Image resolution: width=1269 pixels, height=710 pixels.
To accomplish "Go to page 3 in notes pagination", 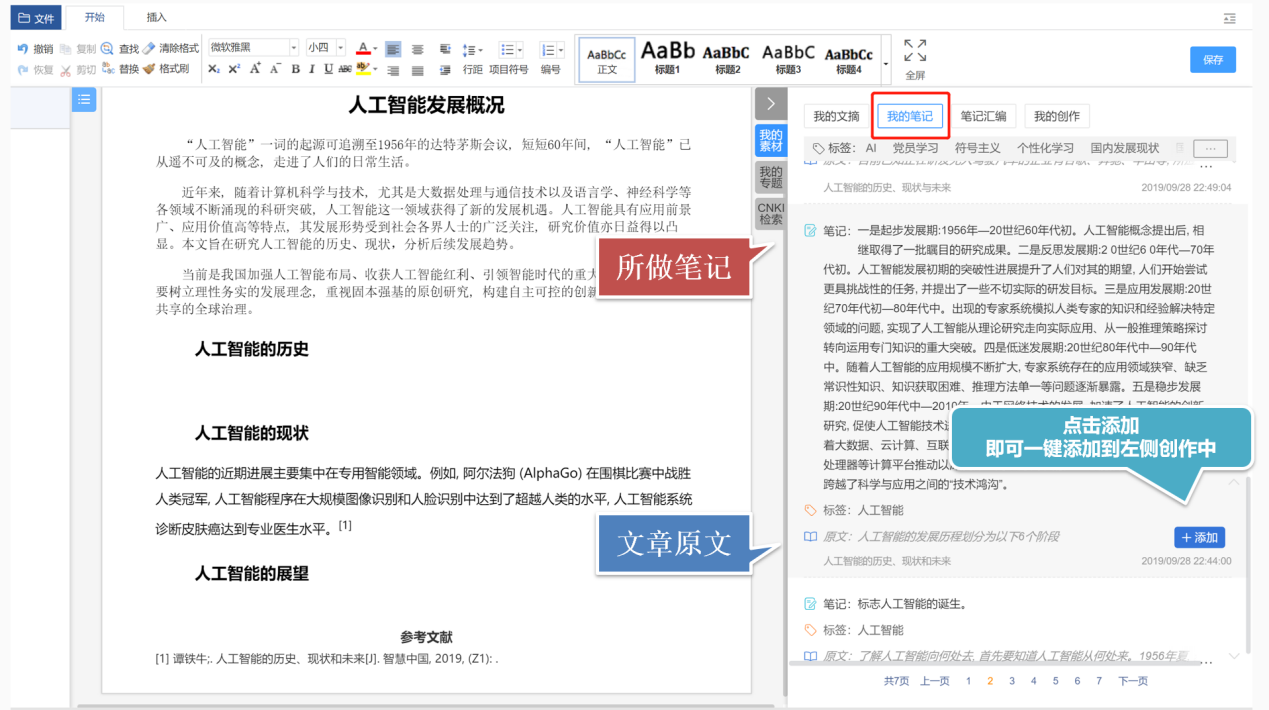I will point(1011,681).
